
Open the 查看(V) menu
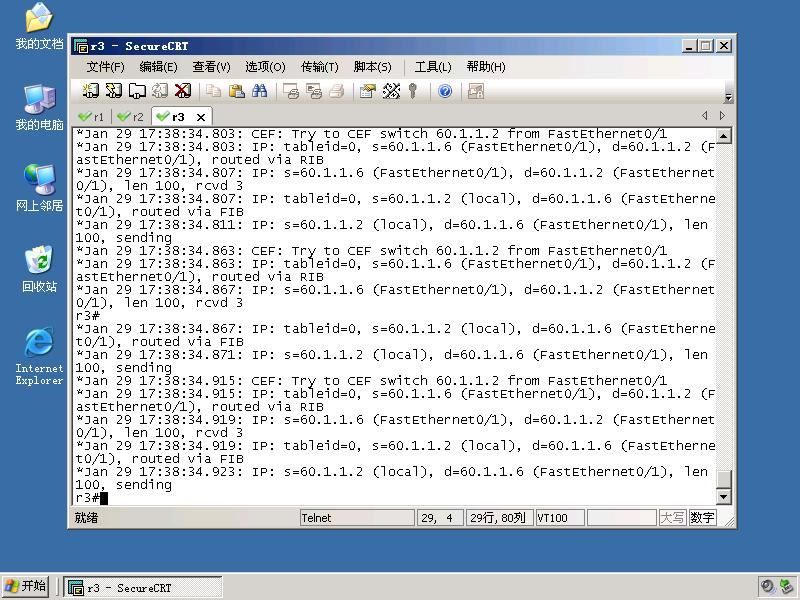pos(211,67)
